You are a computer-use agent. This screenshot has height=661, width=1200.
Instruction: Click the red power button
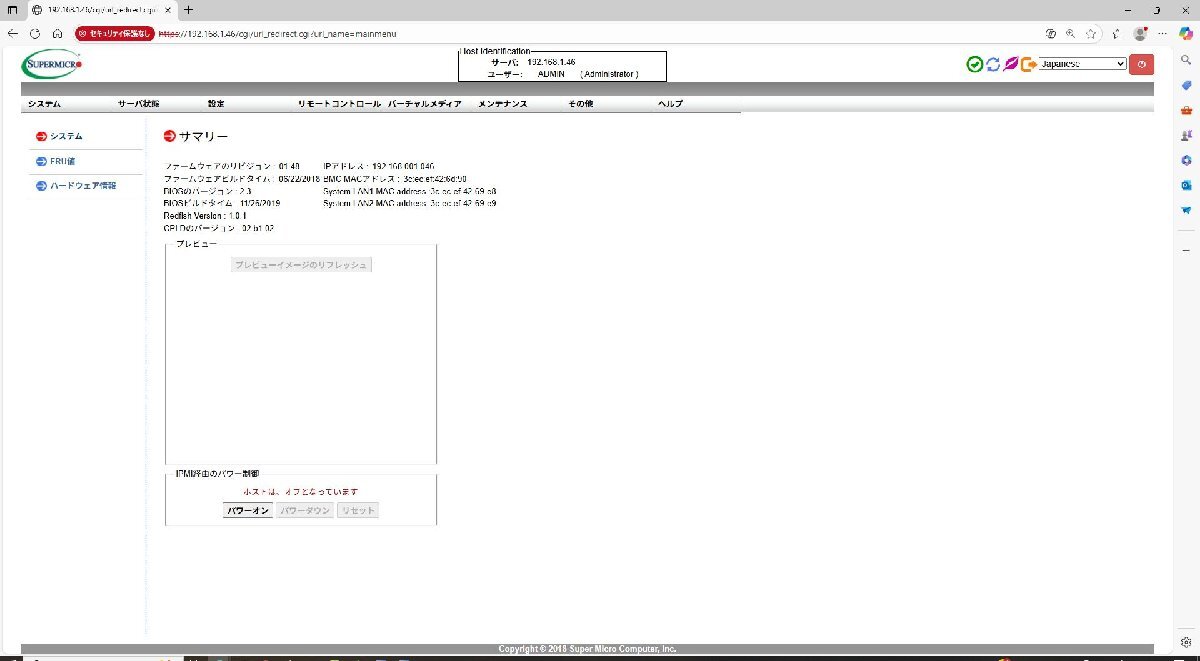pyautogui.click(x=1143, y=64)
